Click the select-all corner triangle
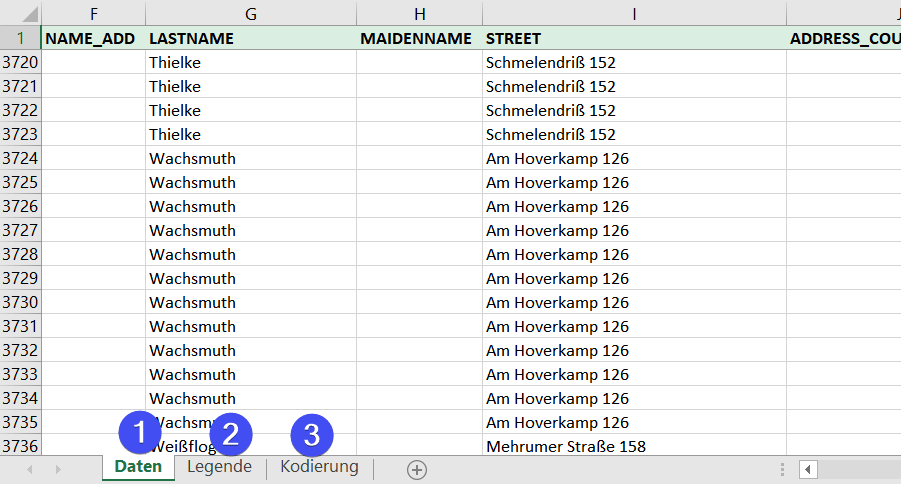Screen dimensions: 901x484 (20, 13)
